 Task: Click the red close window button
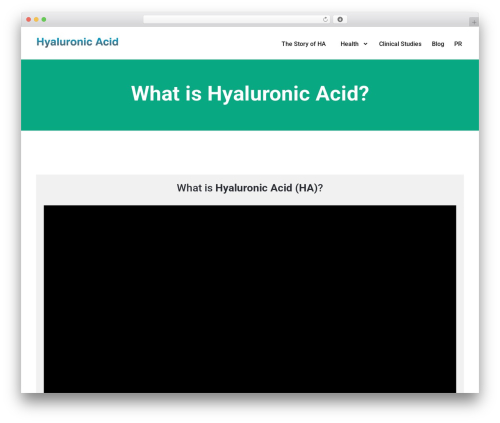[29, 19]
